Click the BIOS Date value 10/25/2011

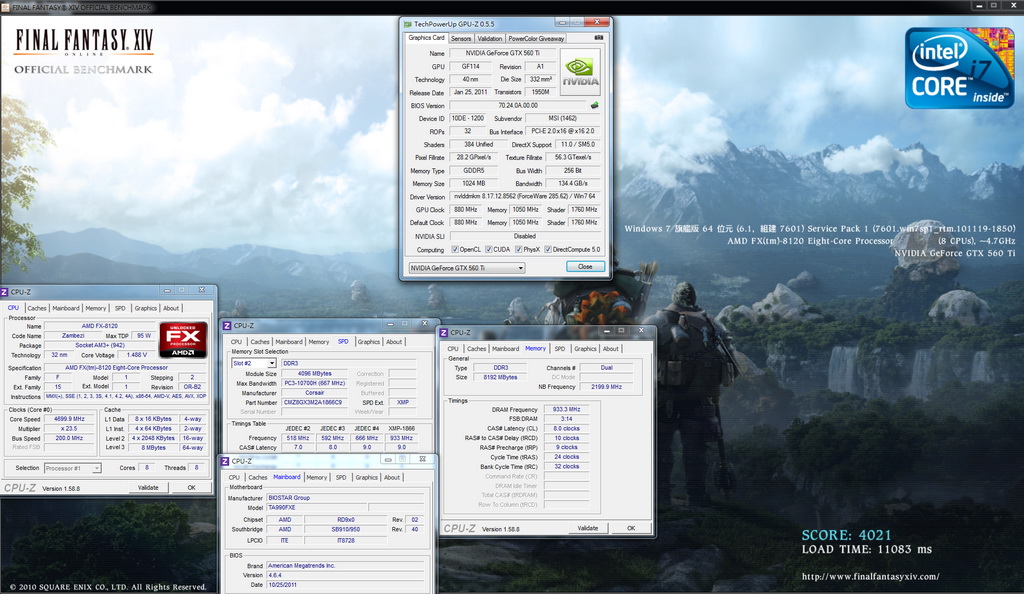coord(345,585)
